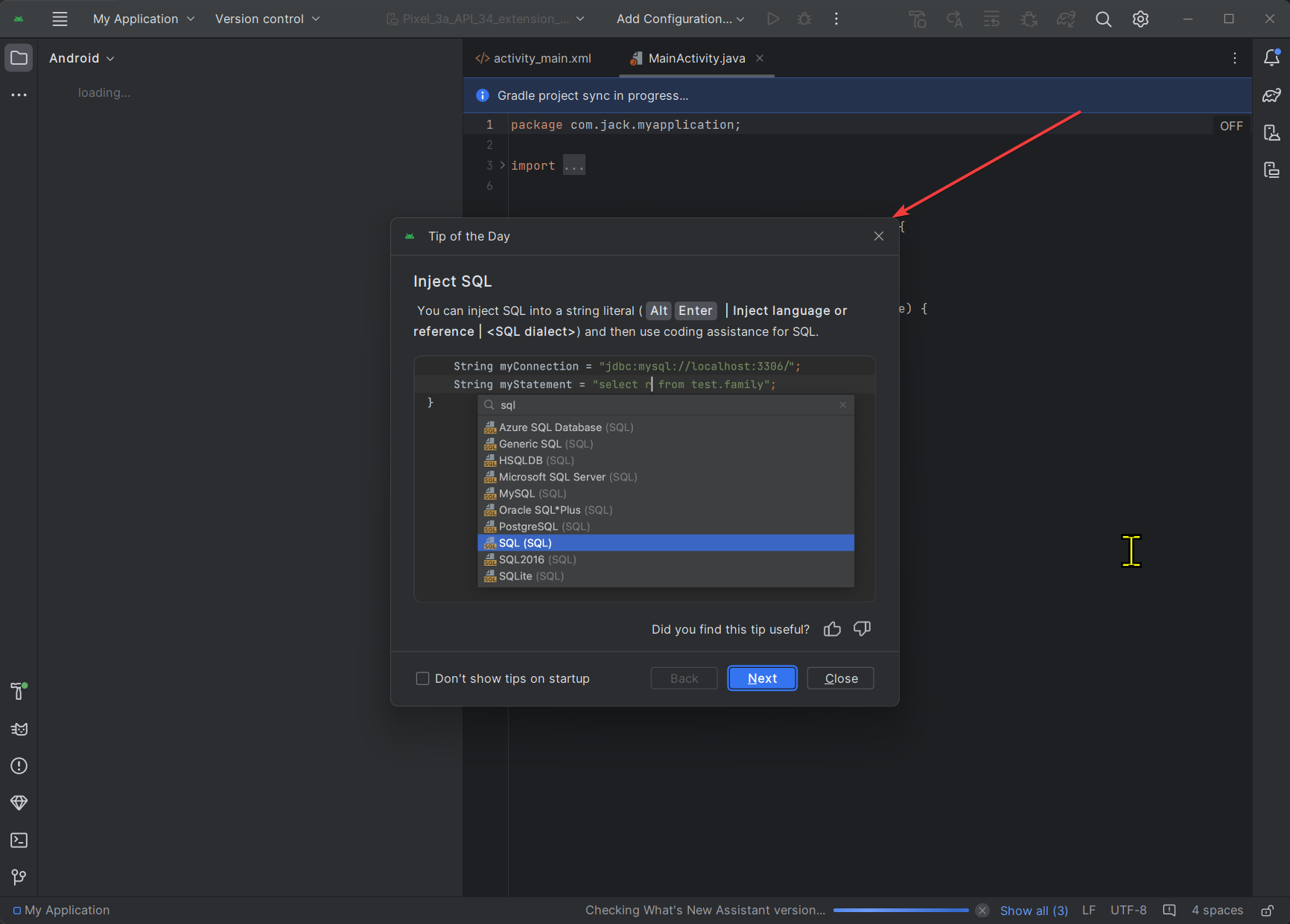Open the App Quality Insights gem icon
The width and height of the screenshot is (1290, 924).
coord(19,803)
